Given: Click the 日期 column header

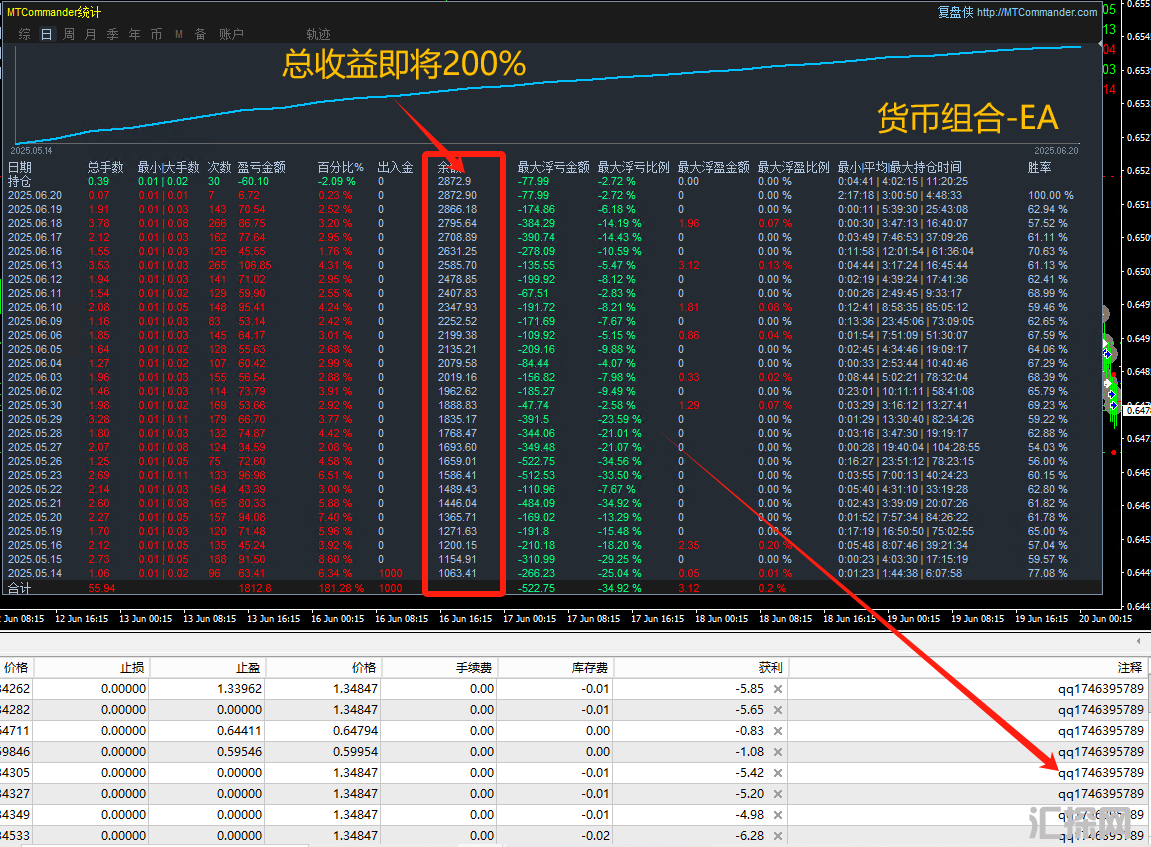Looking at the screenshot, I should [20, 167].
